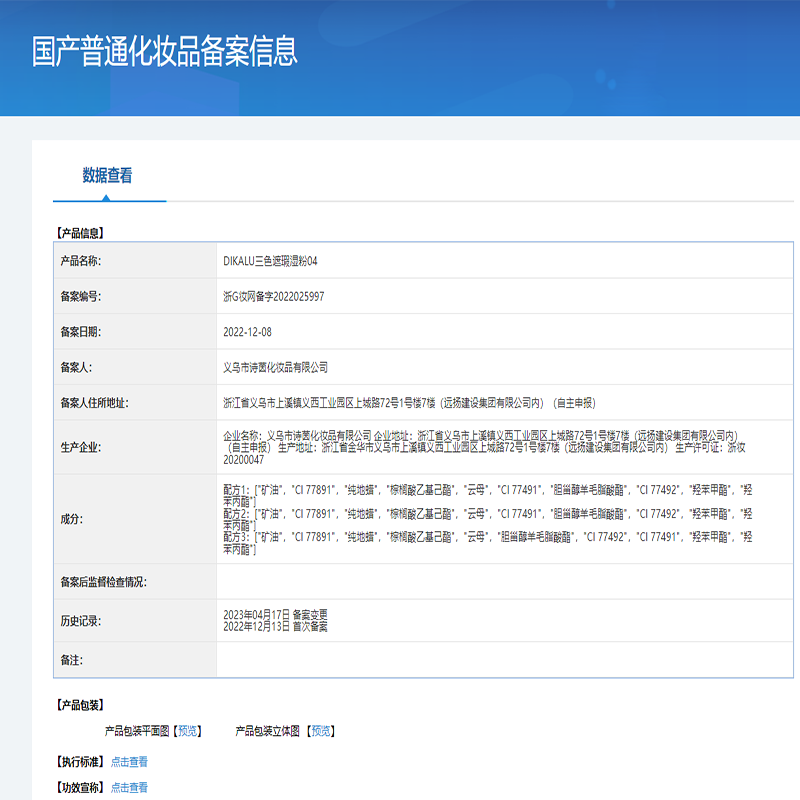This screenshot has height=800, width=800.
Task: Click 点击查看 next to 执行标准
Action: 129,761
